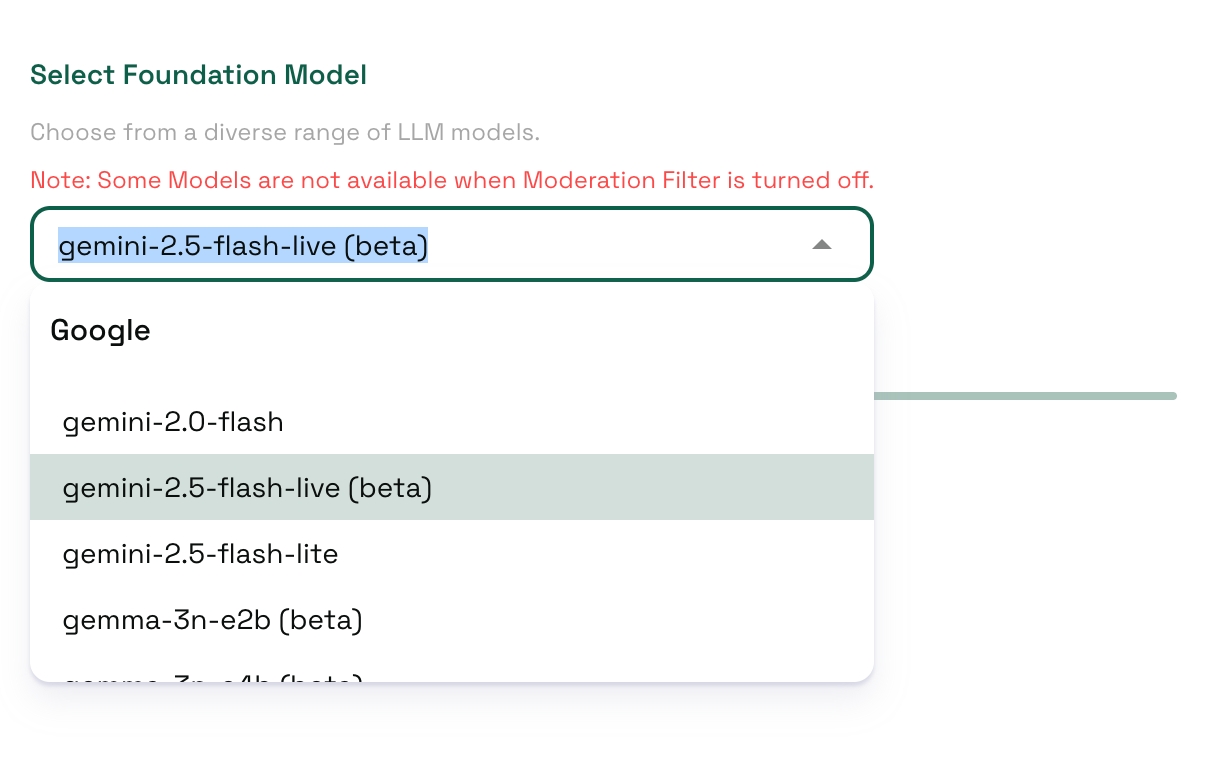
Task: Select gemini-2.0-flash from the list
Action: (x=173, y=422)
